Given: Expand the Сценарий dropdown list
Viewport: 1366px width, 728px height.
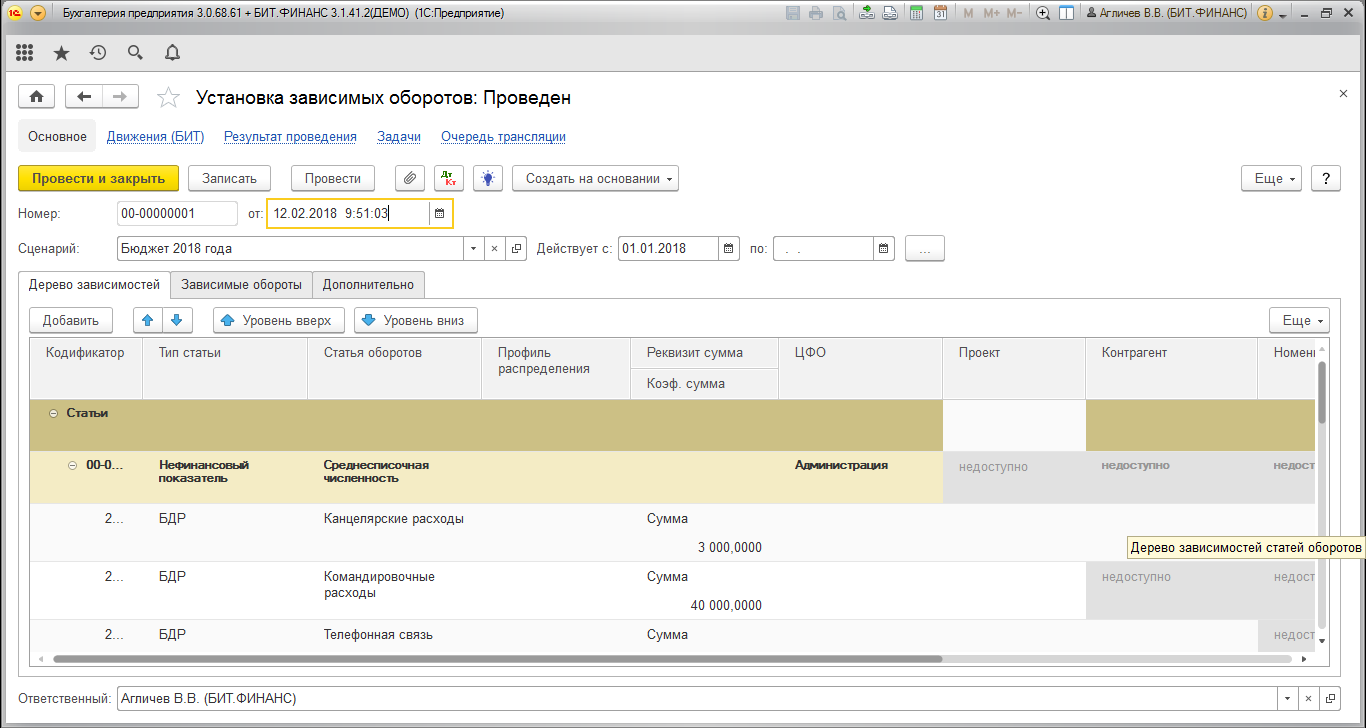Looking at the screenshot, I should [473, 248].
